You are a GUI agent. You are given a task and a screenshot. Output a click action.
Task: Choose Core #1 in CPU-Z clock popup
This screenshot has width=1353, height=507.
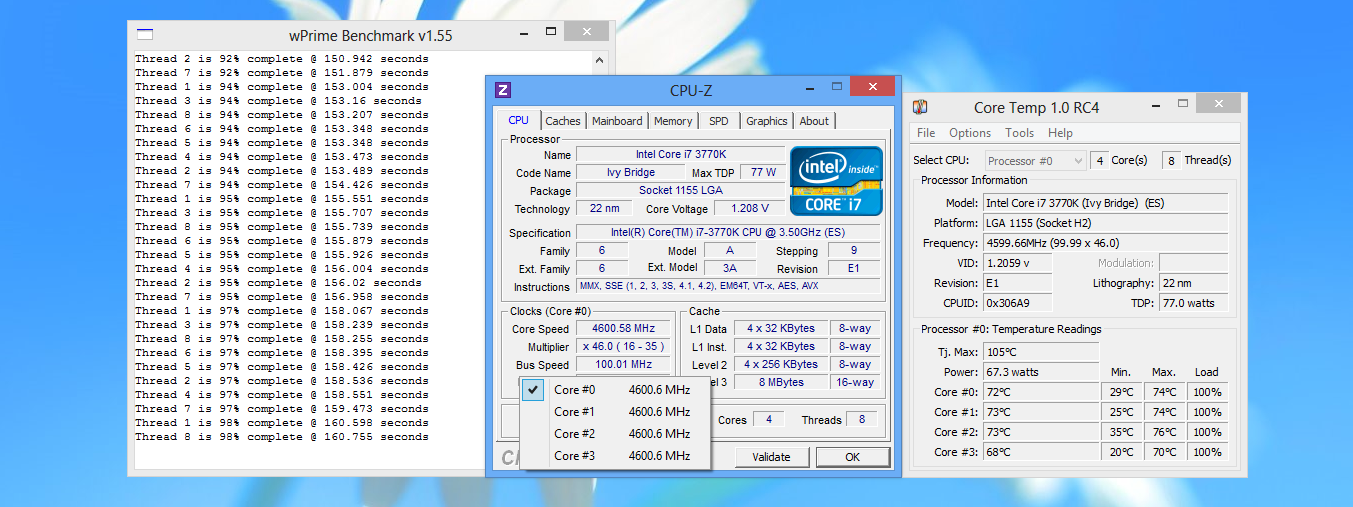coord(615,412)
